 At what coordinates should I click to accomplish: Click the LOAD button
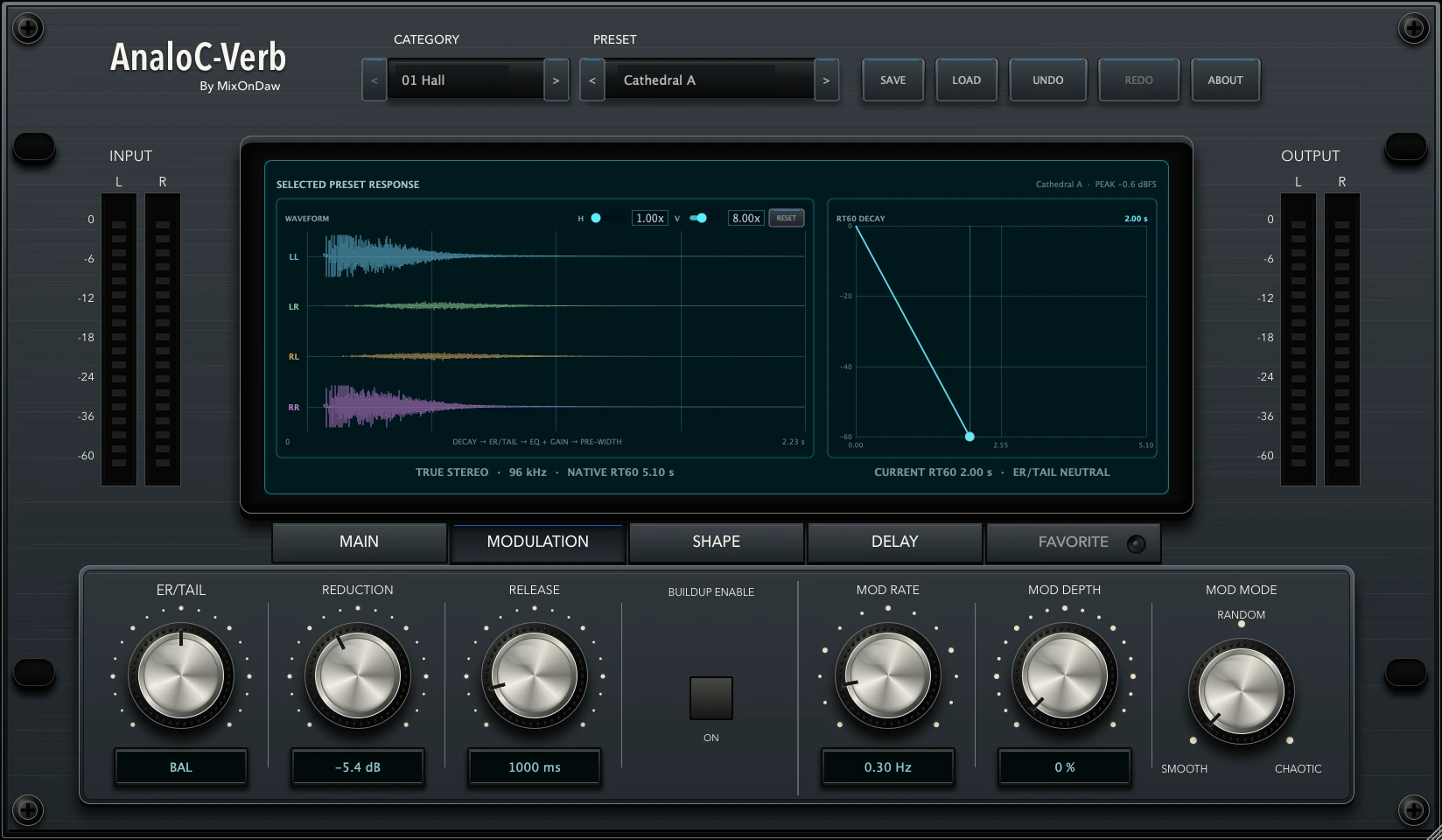(966, 80)
